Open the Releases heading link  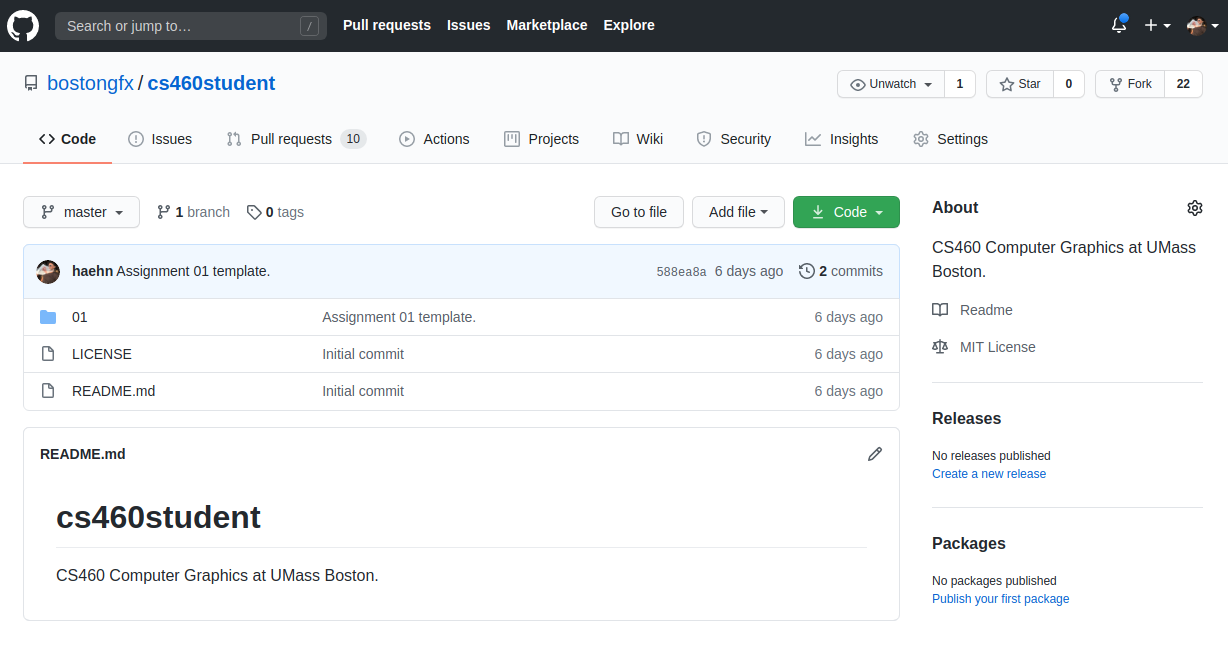966,418
